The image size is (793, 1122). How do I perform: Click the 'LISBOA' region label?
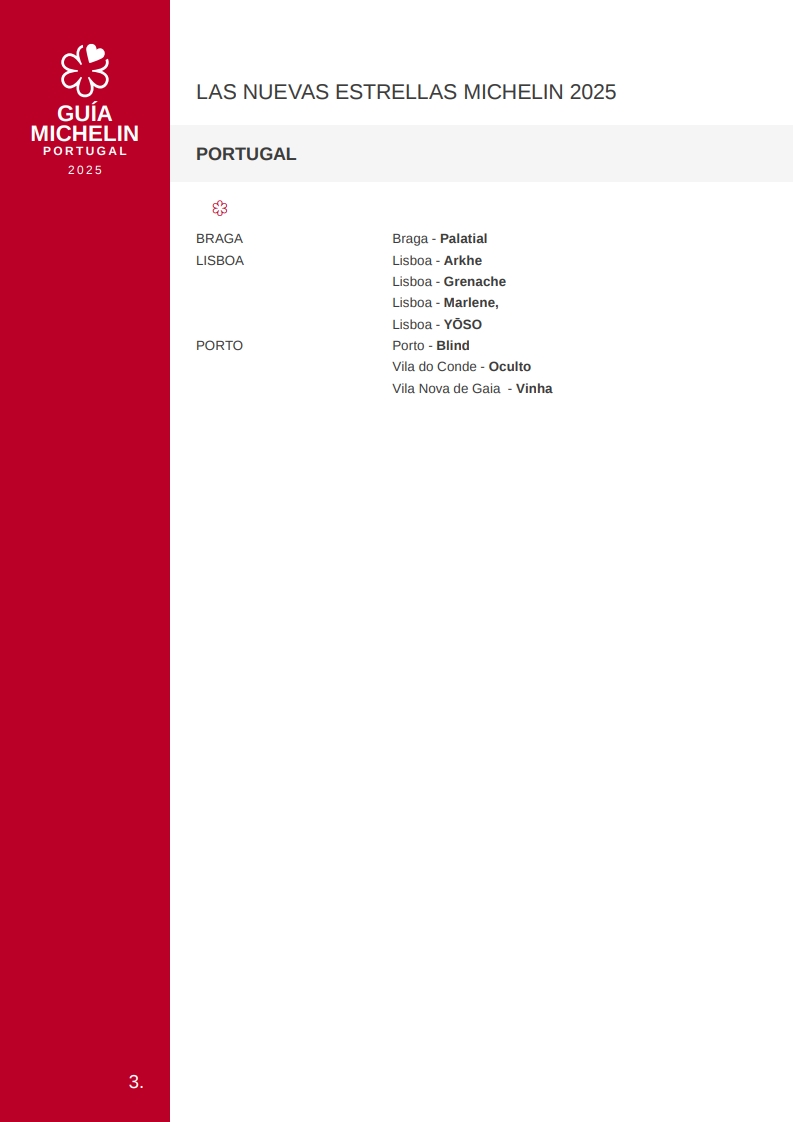pos(220,260)
